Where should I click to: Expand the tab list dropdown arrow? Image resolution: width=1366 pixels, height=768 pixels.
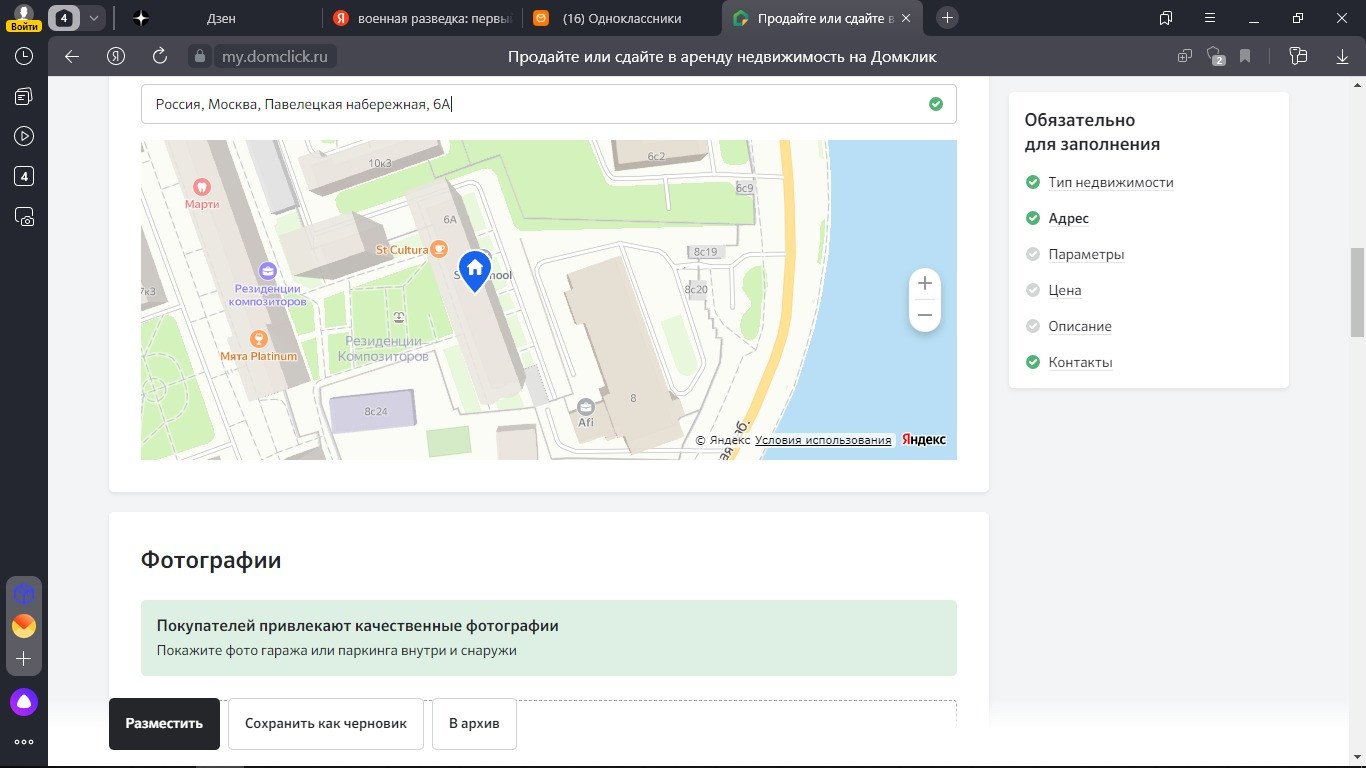(x=93, y=18)
